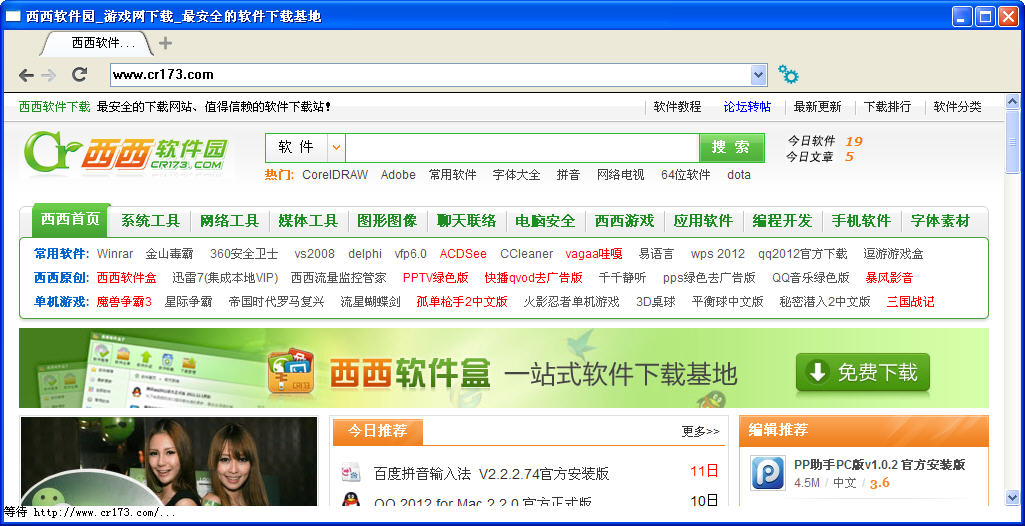Open the qq2012官方下载 link
Image resolution: width=1025 pixels, height=526 pixels.
point(803,254)
